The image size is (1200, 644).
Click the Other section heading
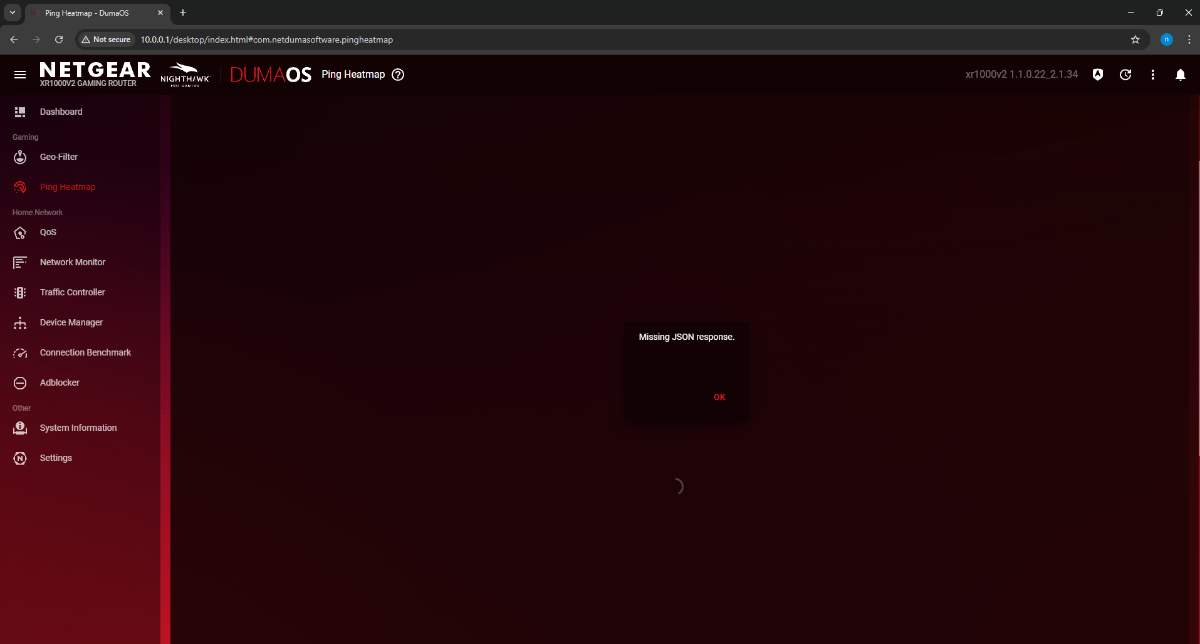point(22,408)
